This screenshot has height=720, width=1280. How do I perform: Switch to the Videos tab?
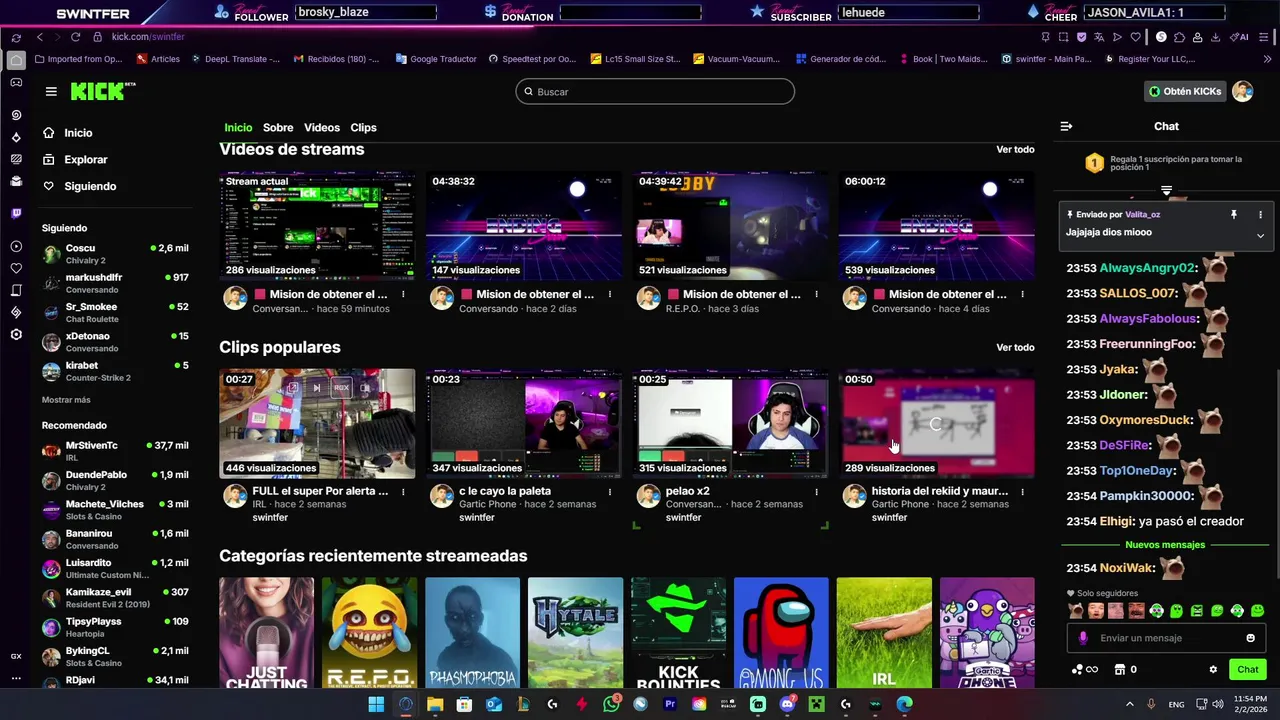[322, 128]
